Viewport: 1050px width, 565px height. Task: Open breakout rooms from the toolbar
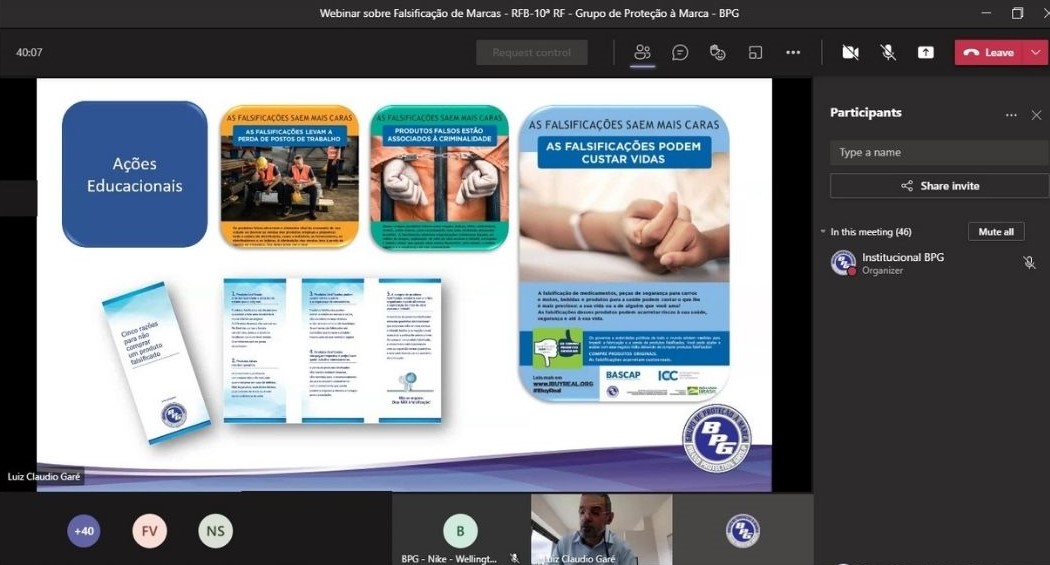point(756,53)
